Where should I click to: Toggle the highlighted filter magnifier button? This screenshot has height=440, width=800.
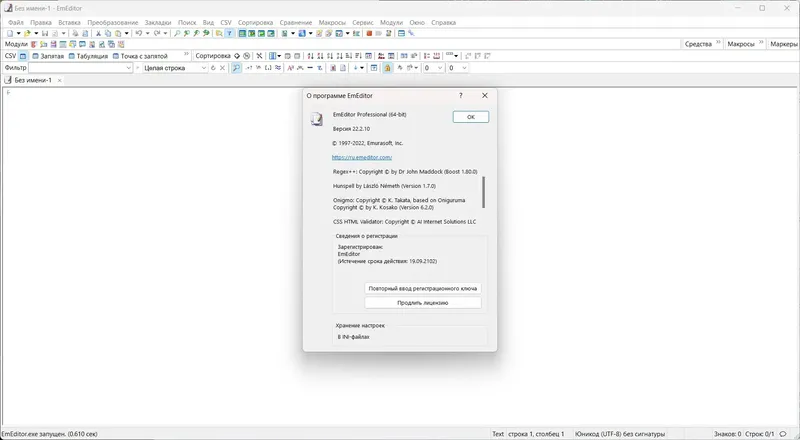tap(236, 68)
